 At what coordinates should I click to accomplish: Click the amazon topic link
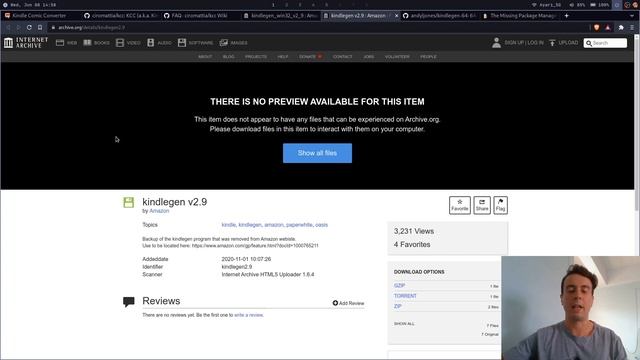pyautogui.click(x=273, y=225)
